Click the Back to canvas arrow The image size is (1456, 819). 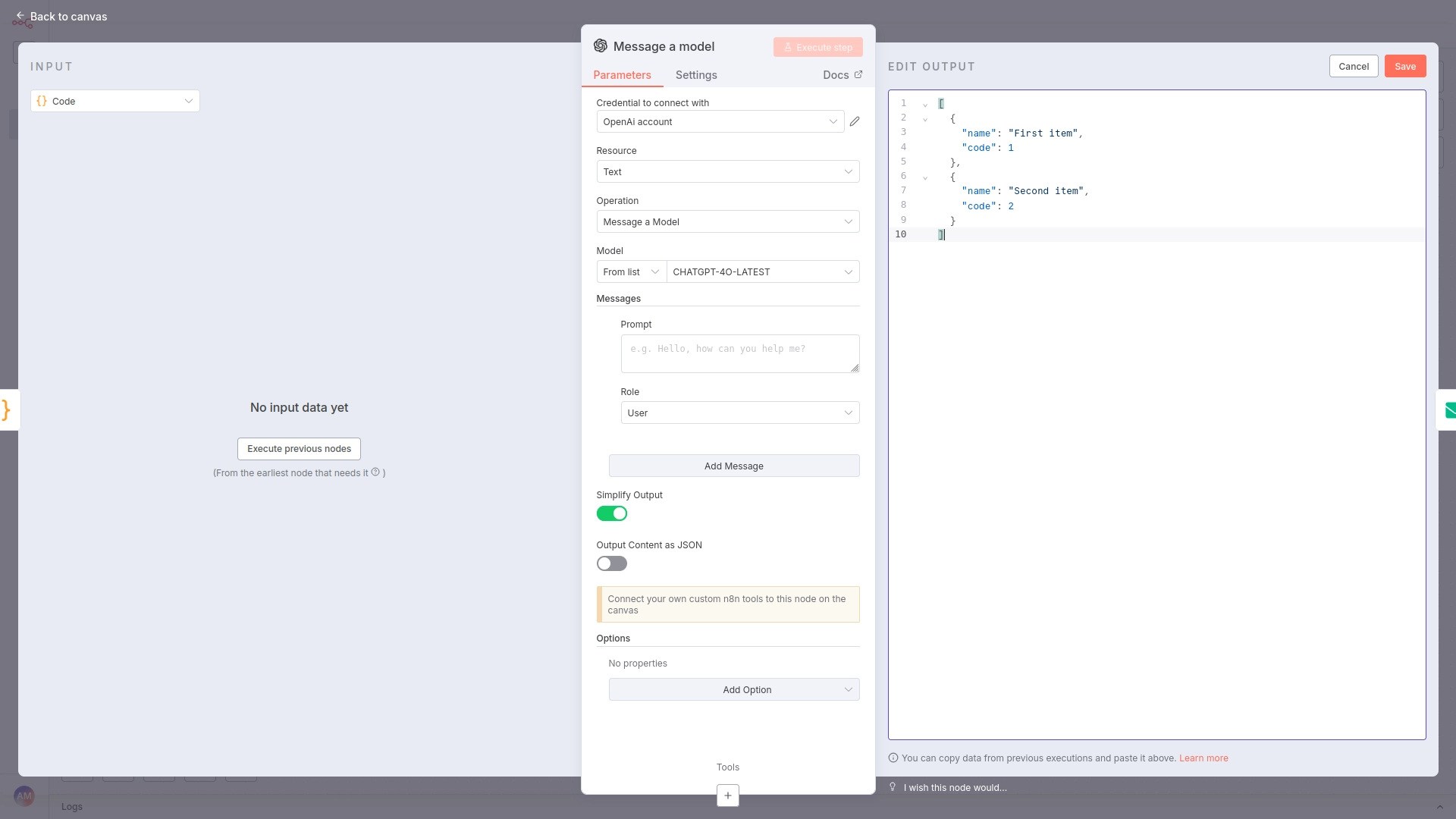tap(20, 16)
